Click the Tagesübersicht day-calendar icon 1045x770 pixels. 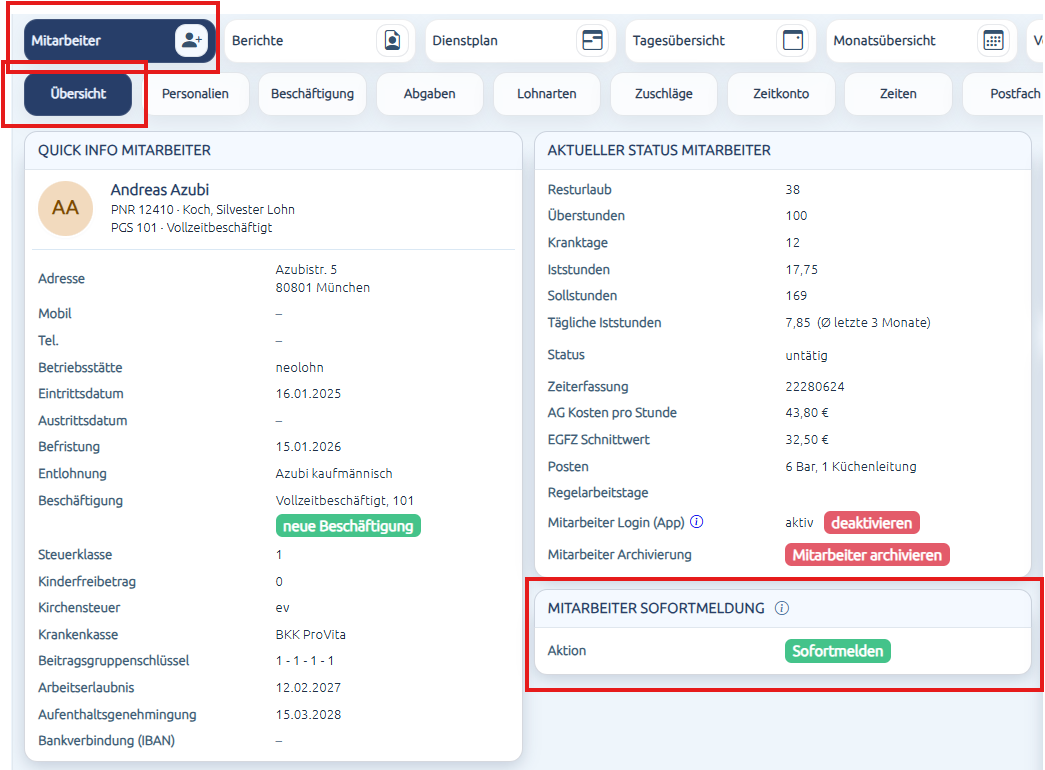[793, 40]
